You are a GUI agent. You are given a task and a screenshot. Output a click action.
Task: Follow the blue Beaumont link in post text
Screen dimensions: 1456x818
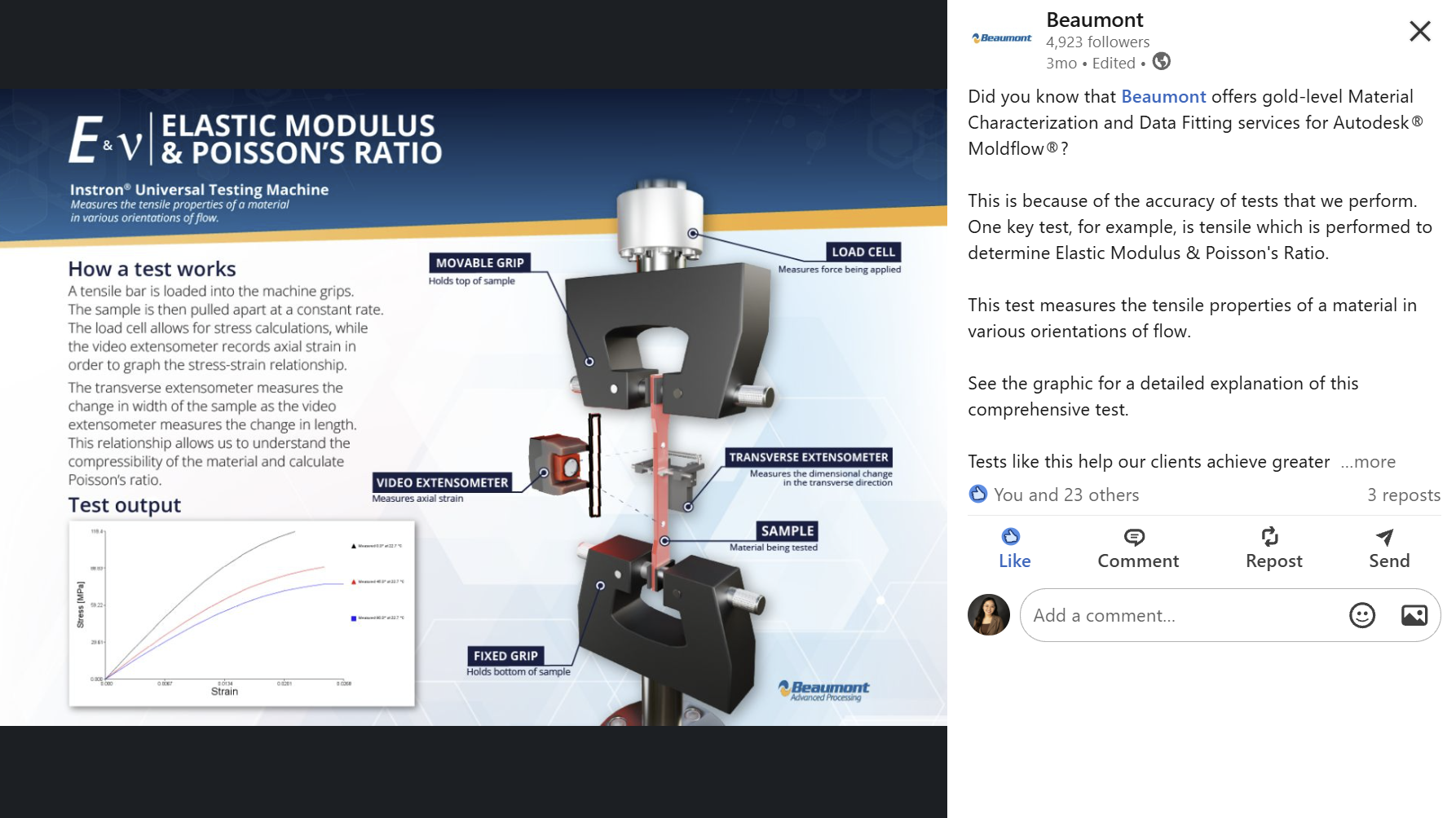tap(1163, 96)
